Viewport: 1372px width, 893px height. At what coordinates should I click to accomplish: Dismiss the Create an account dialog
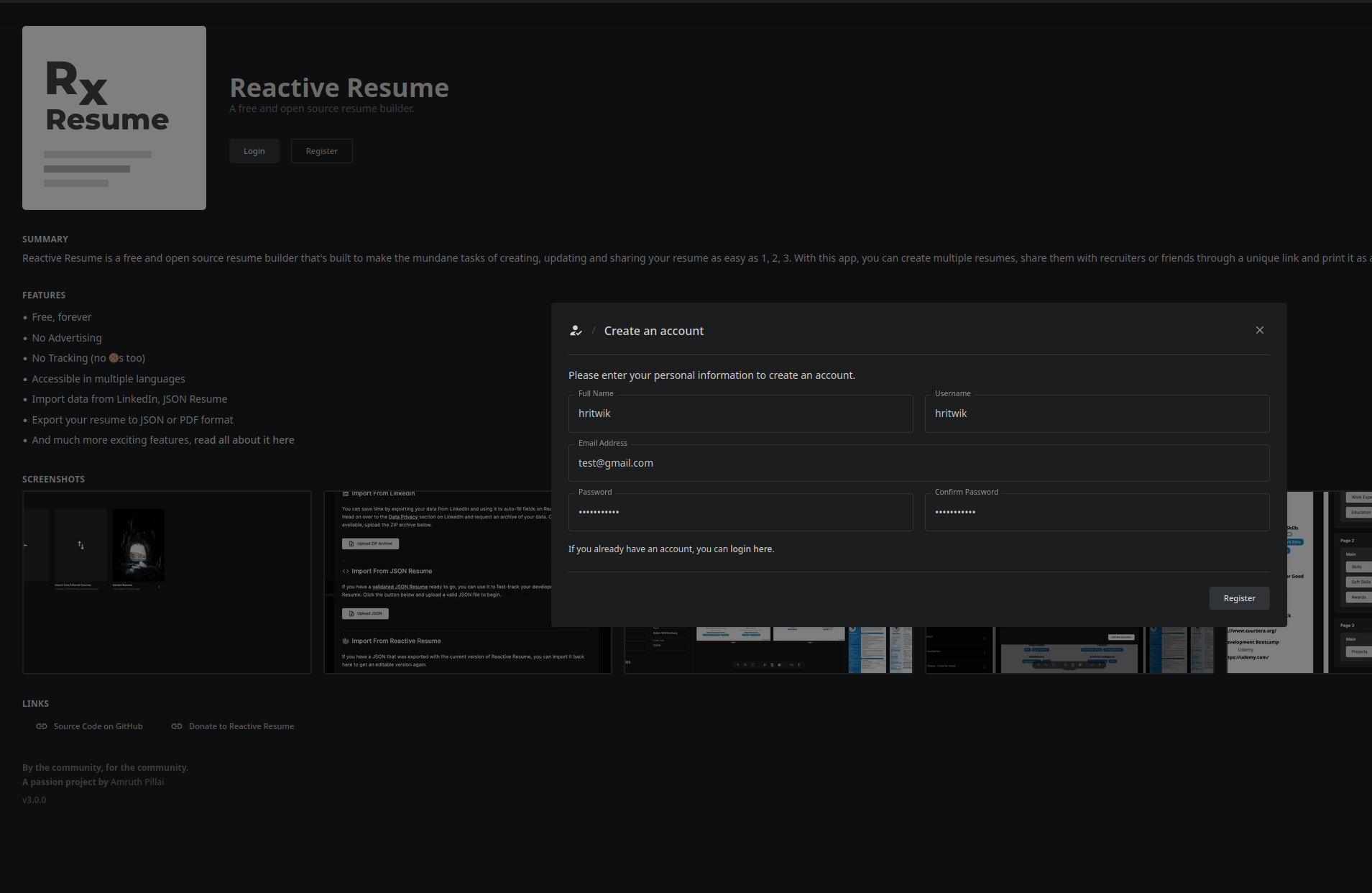pos(1259,330)
